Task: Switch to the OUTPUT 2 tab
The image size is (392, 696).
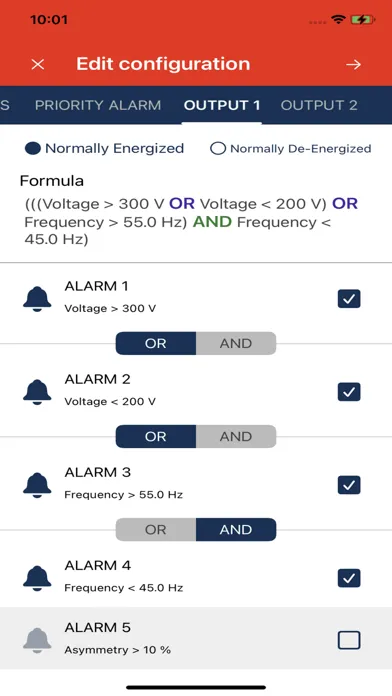Action: tap(319, 105)
